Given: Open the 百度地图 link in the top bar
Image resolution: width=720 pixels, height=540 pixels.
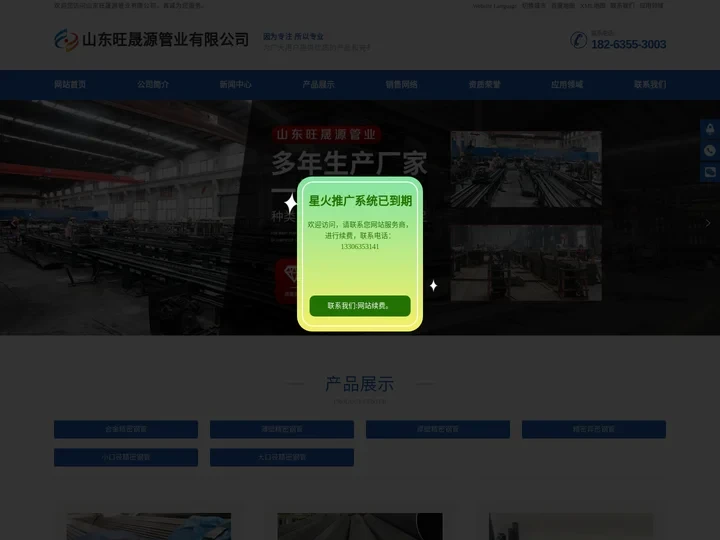Looking at the screenshot, I should point(563,6).
